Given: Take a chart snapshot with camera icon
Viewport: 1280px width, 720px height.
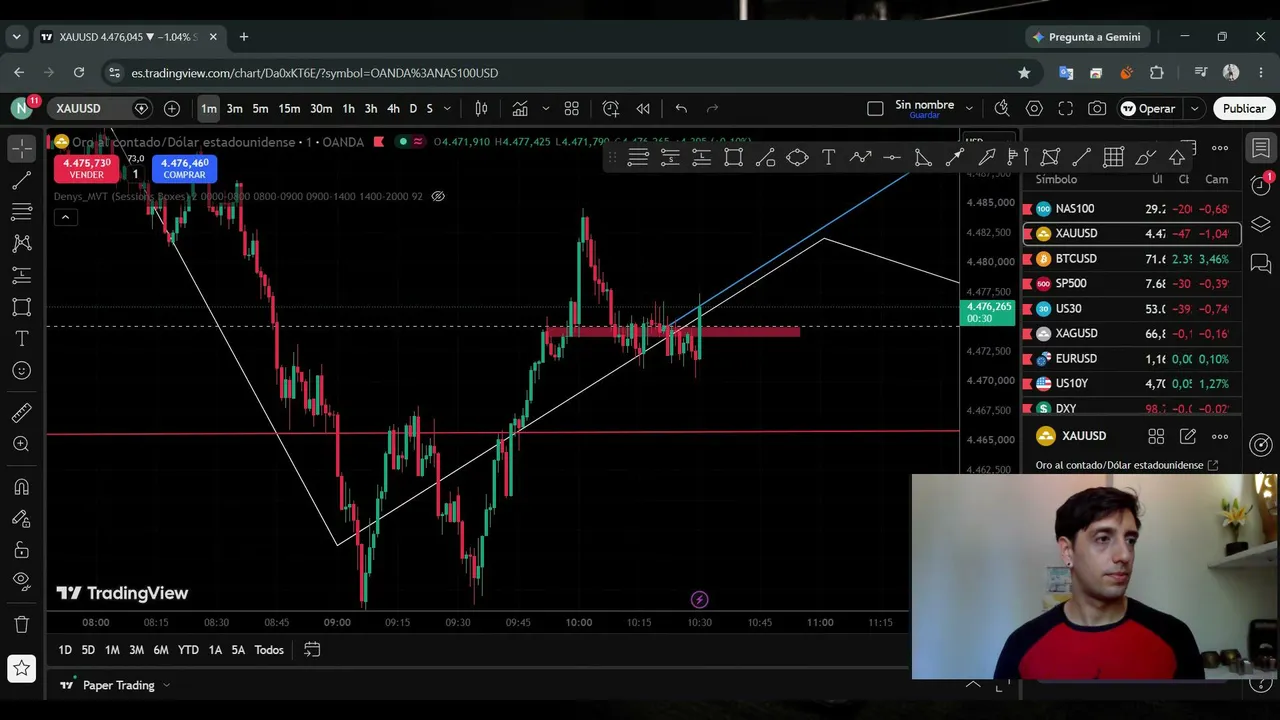Looking at the screenshot, I should (1097, 108).
